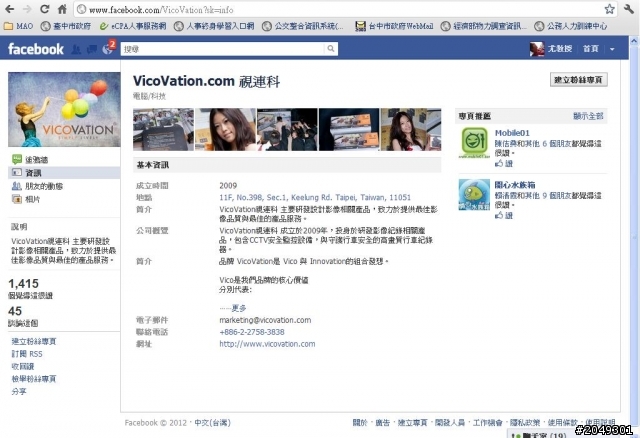
Task: Like Mobile01 with the thumbs-up 讚
Action: coord(504,164)
